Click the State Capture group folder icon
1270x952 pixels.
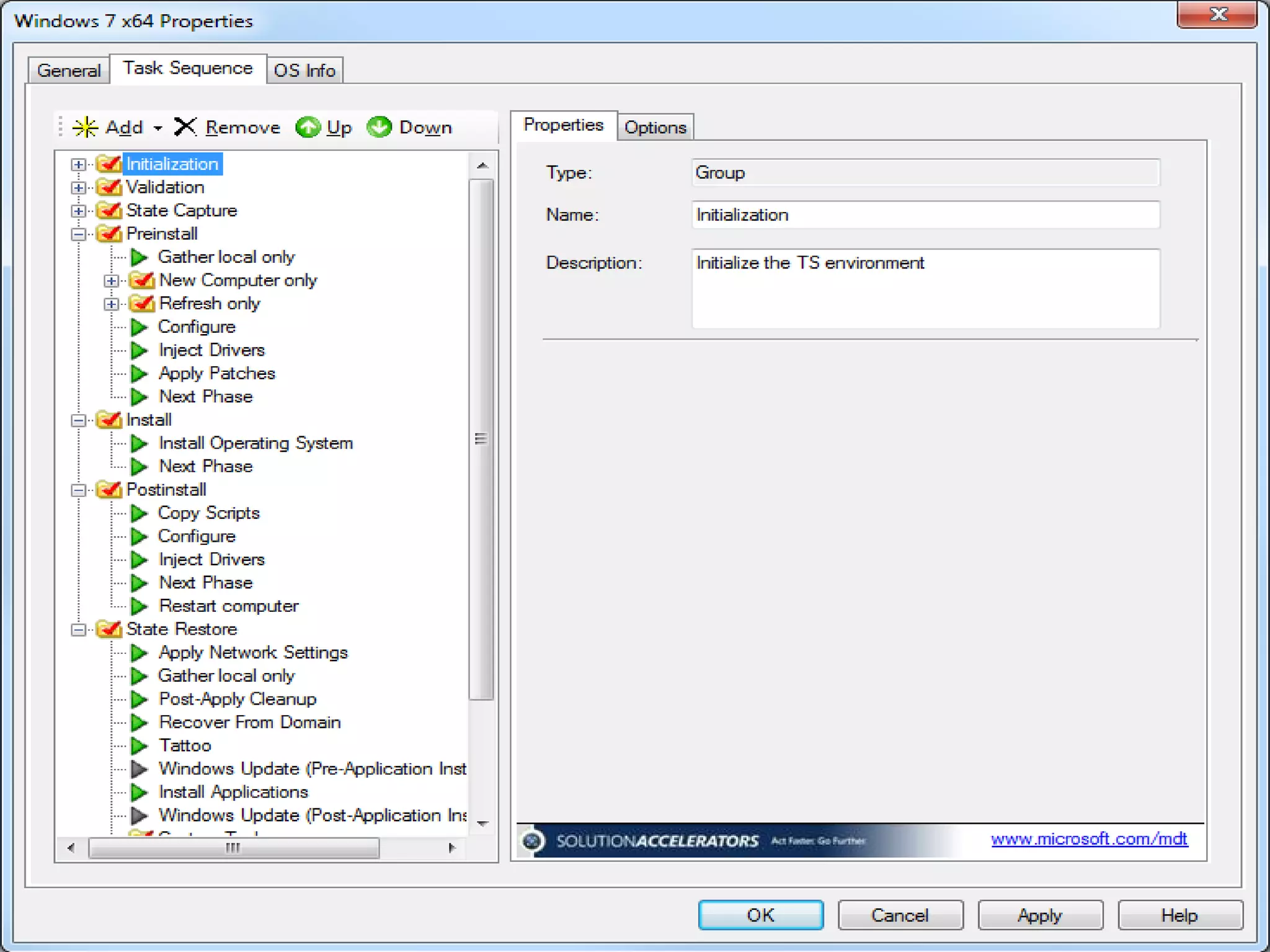(110, 211)
